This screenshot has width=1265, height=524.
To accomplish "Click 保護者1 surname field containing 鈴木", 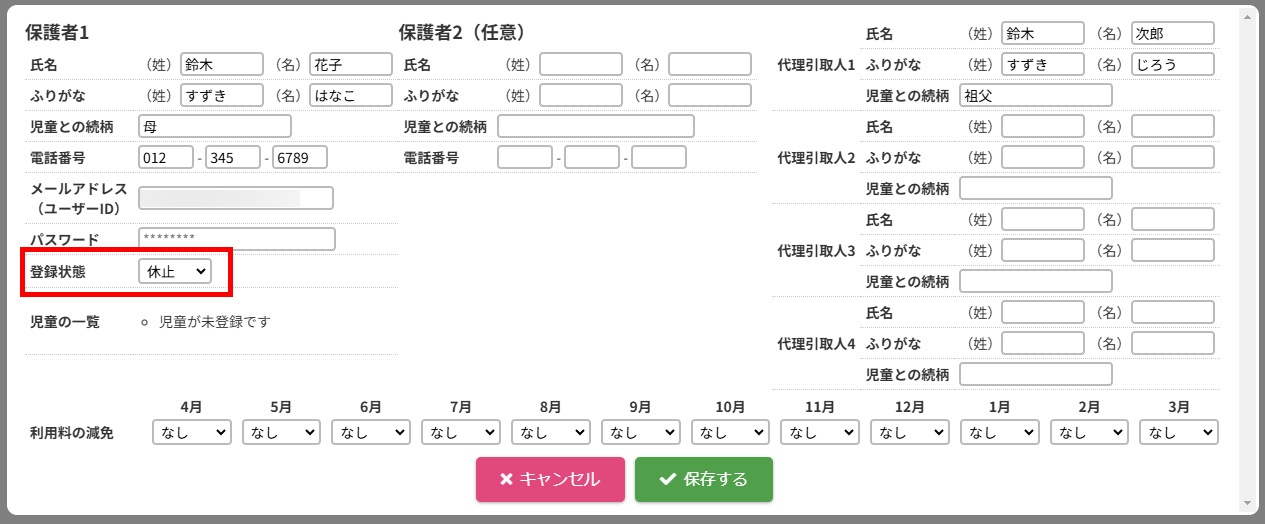I will 221,65.
